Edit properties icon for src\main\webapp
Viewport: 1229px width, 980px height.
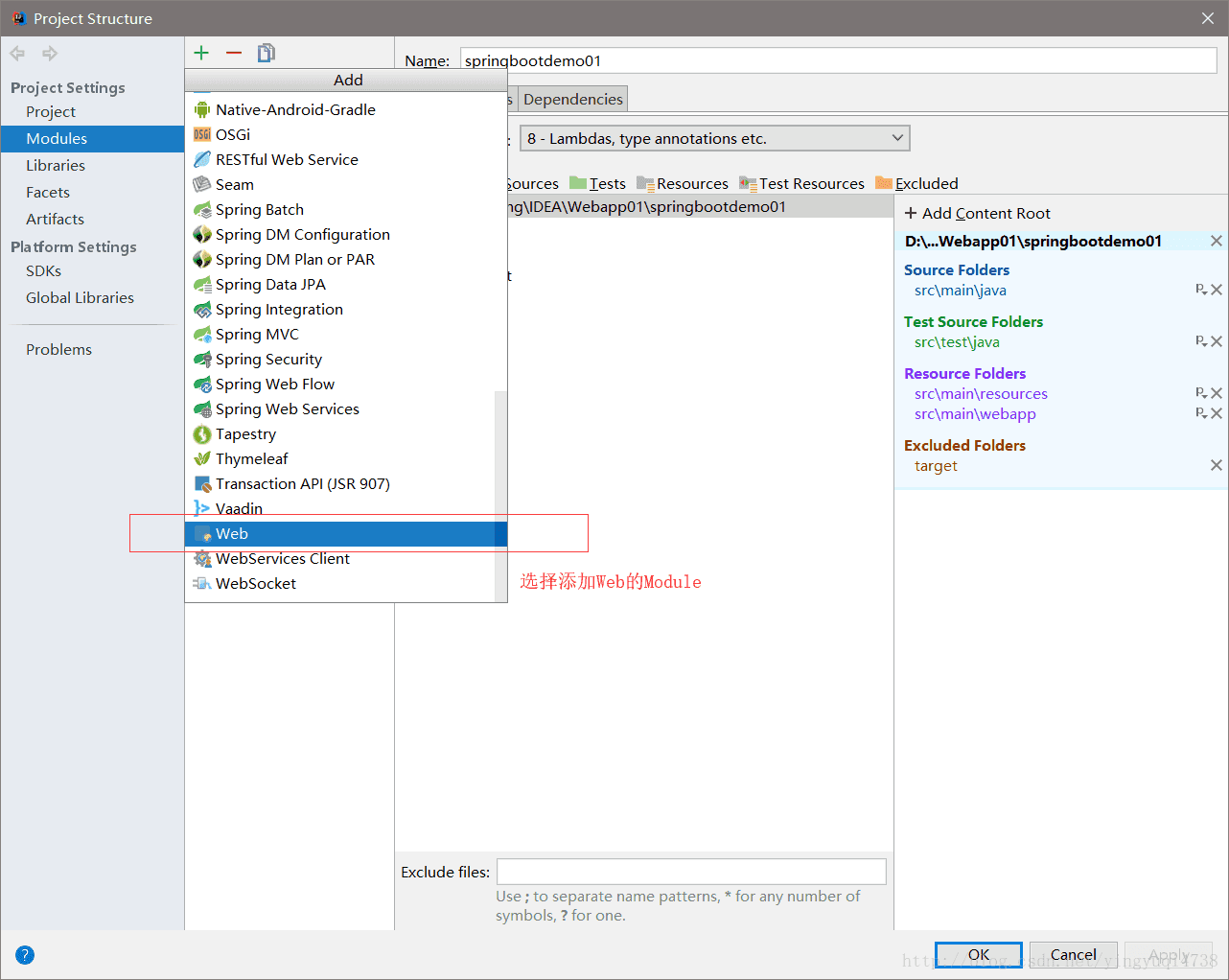click(1200, 413)
